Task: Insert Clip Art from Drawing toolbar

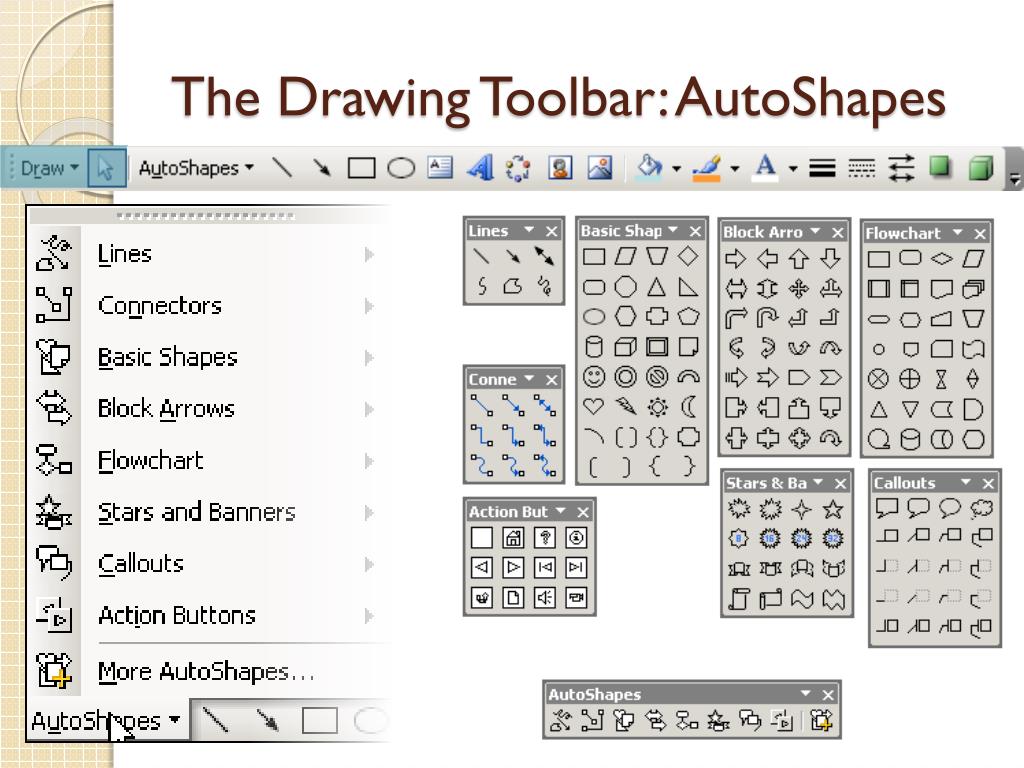Action: [x=560, y=168]
